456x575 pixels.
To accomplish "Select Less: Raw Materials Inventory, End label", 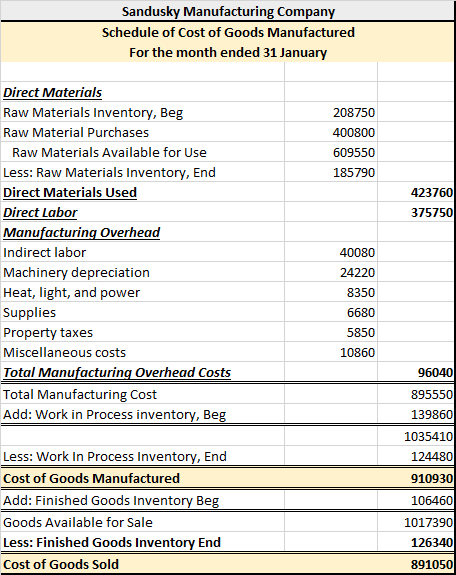I will 109,172.
